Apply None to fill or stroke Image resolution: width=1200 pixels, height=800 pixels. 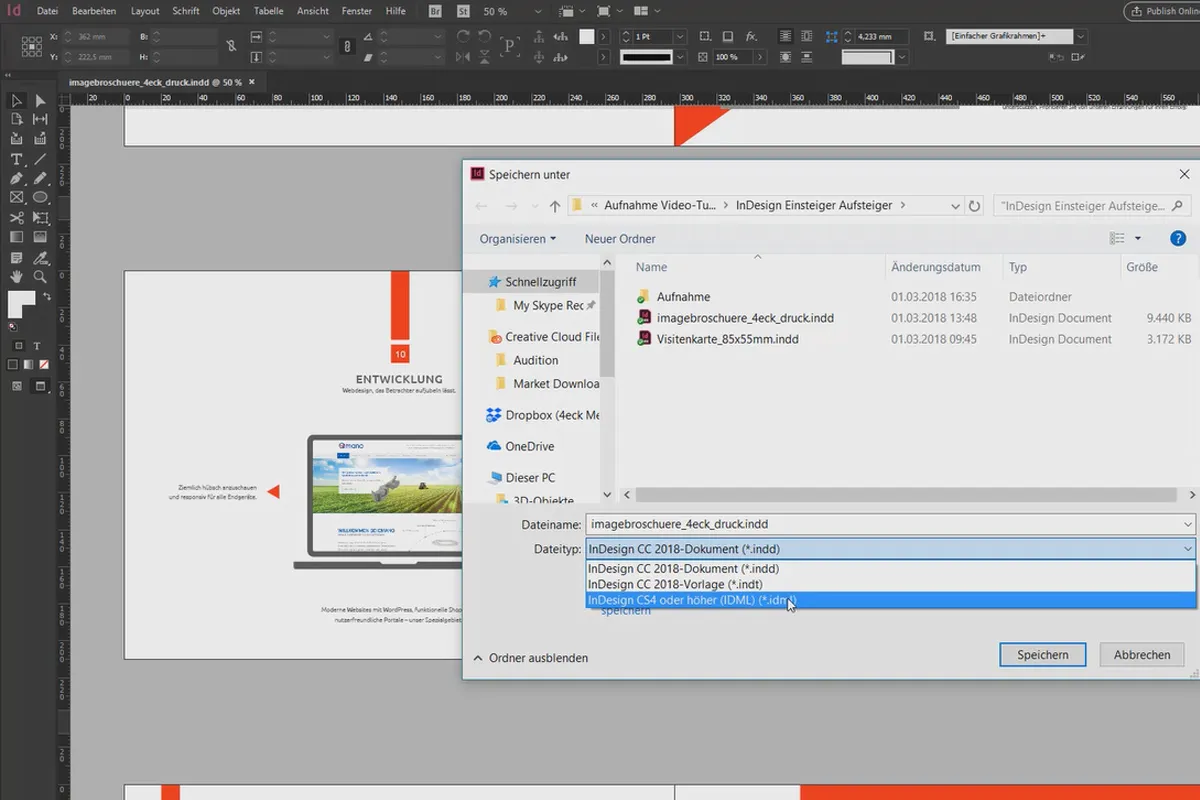click(x=42, y=365)
